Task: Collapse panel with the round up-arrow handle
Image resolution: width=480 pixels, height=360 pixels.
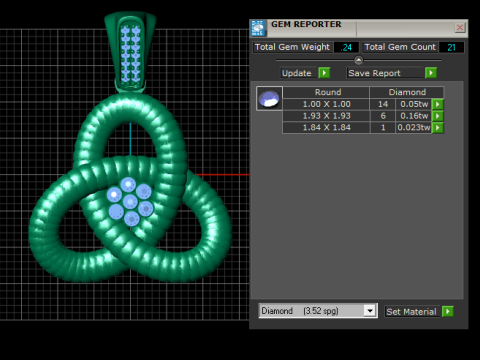Action: 359,60
